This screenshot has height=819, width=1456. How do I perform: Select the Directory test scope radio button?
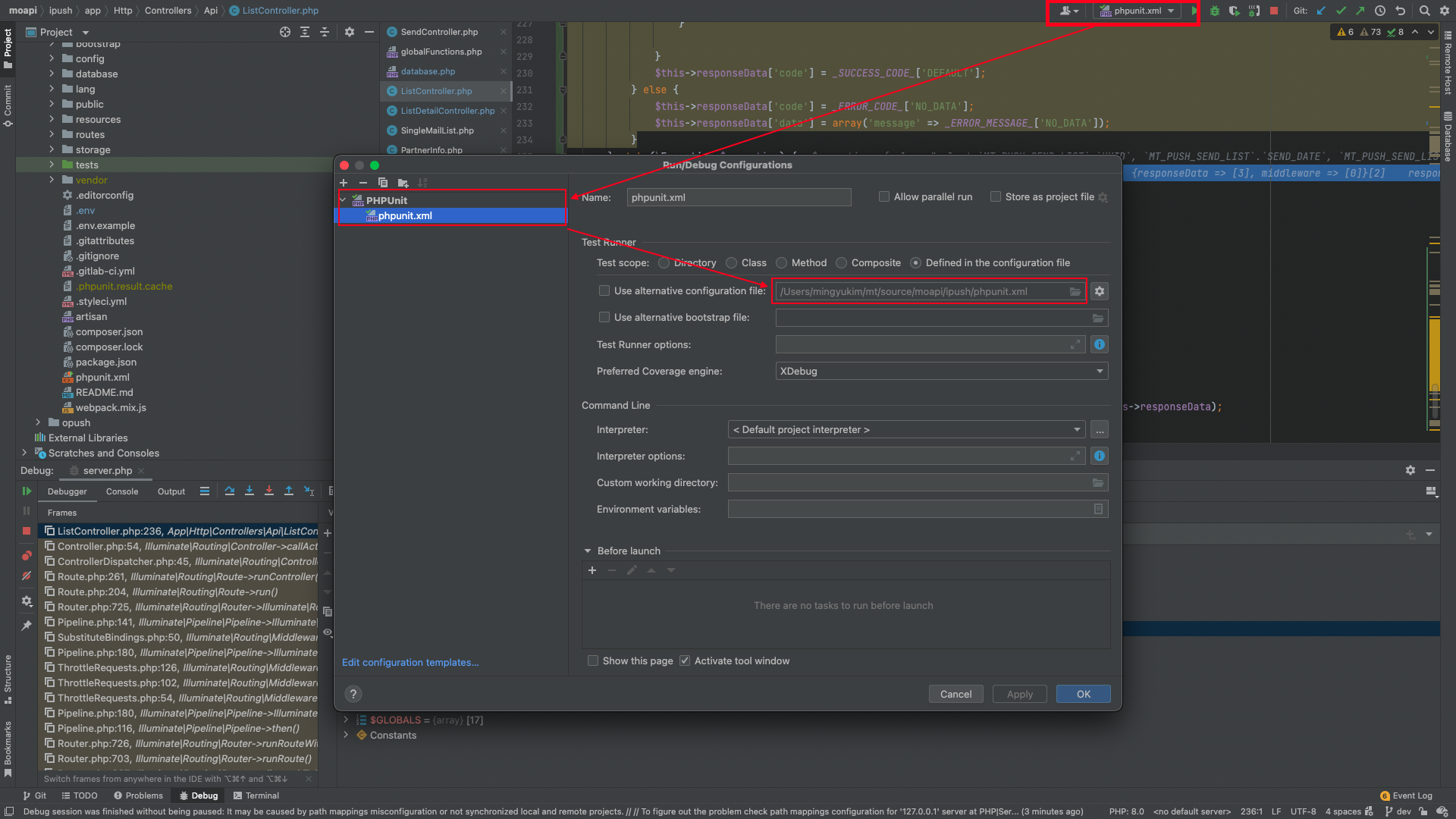tap(664, 263)
